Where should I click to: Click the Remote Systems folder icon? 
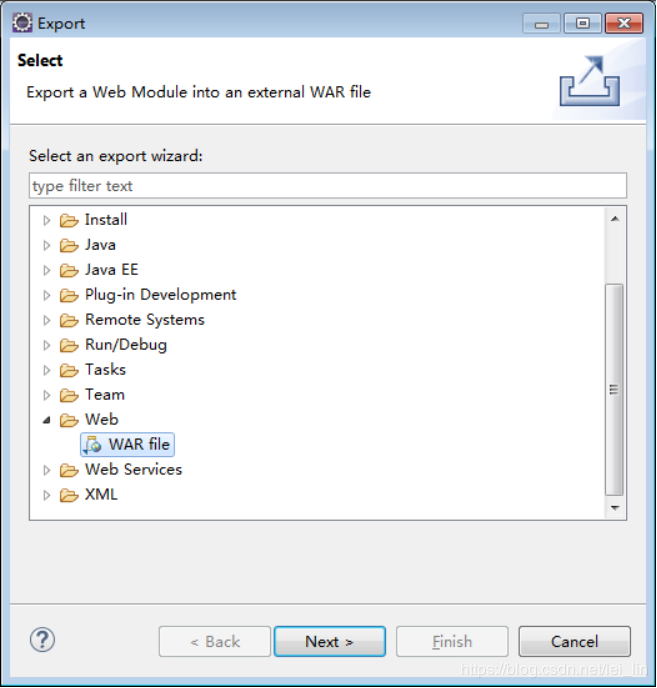[69, 320]
